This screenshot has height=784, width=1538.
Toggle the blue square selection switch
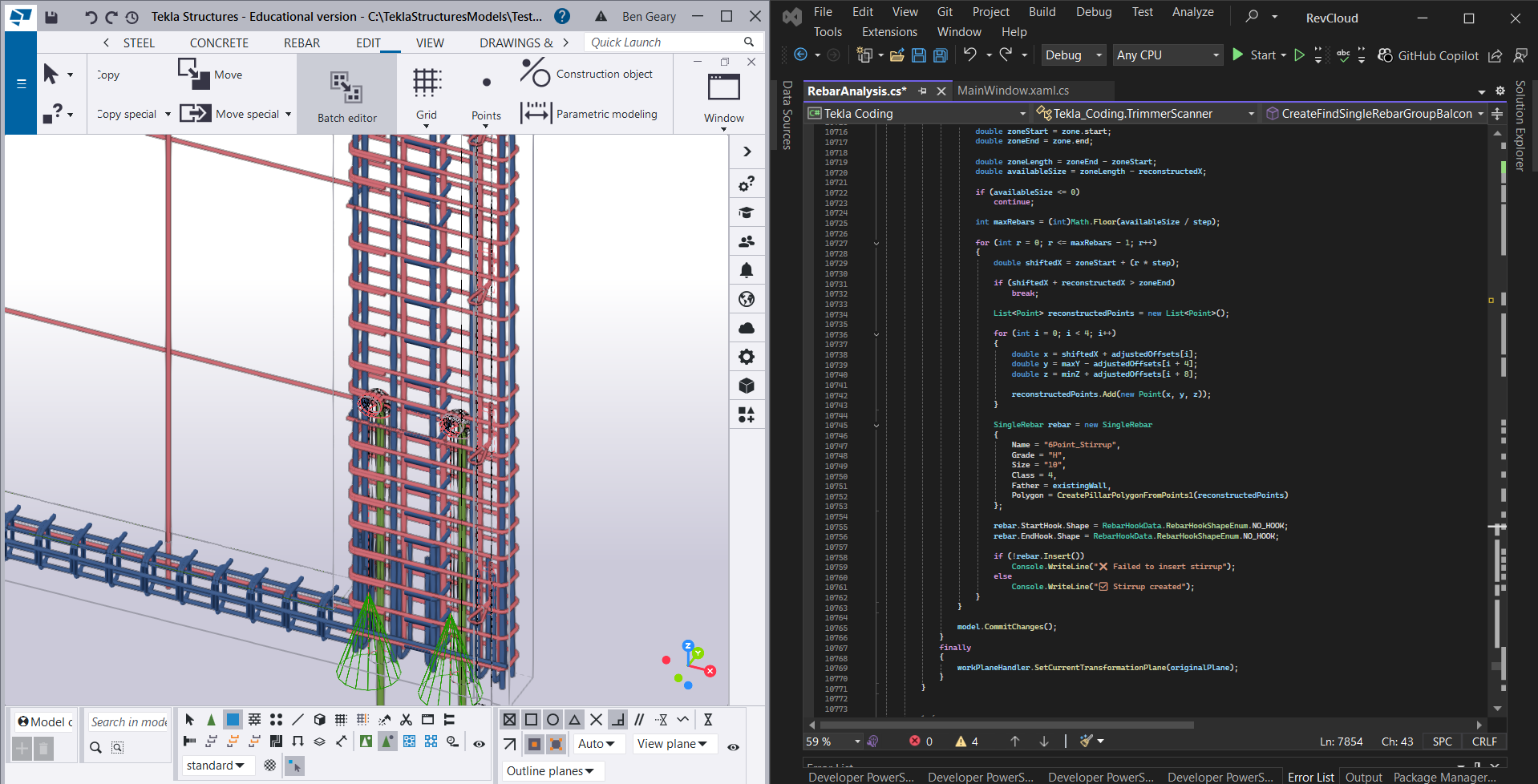point(233,720)
